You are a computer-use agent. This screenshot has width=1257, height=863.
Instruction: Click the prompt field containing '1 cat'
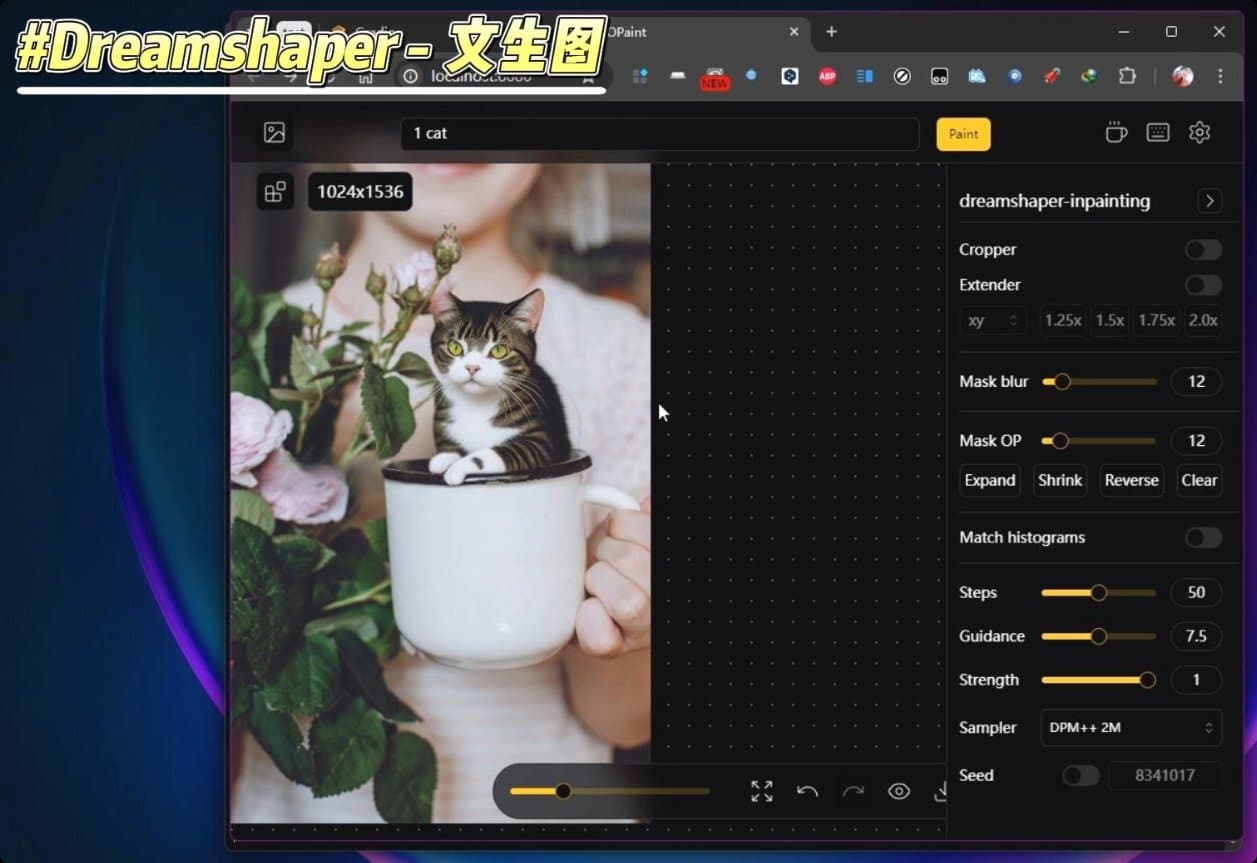tap(660, 133)
